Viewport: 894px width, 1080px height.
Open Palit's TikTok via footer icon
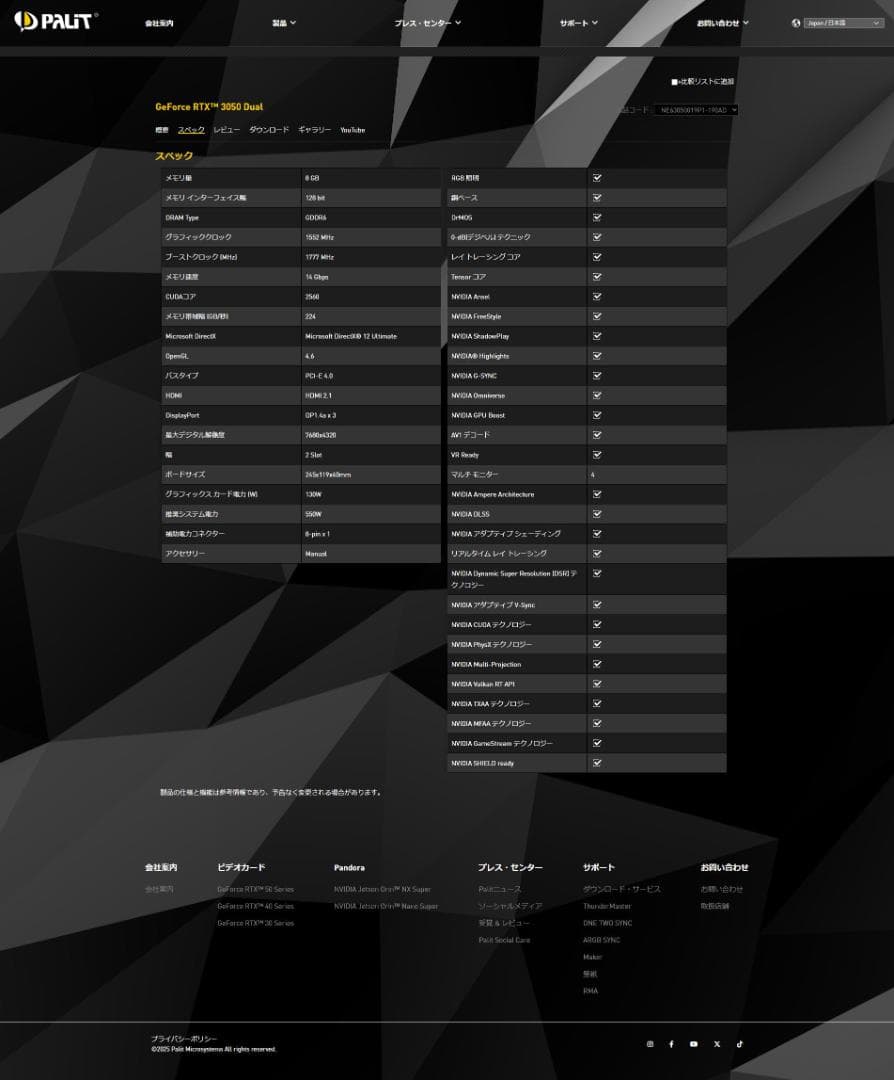point(740,1043)
